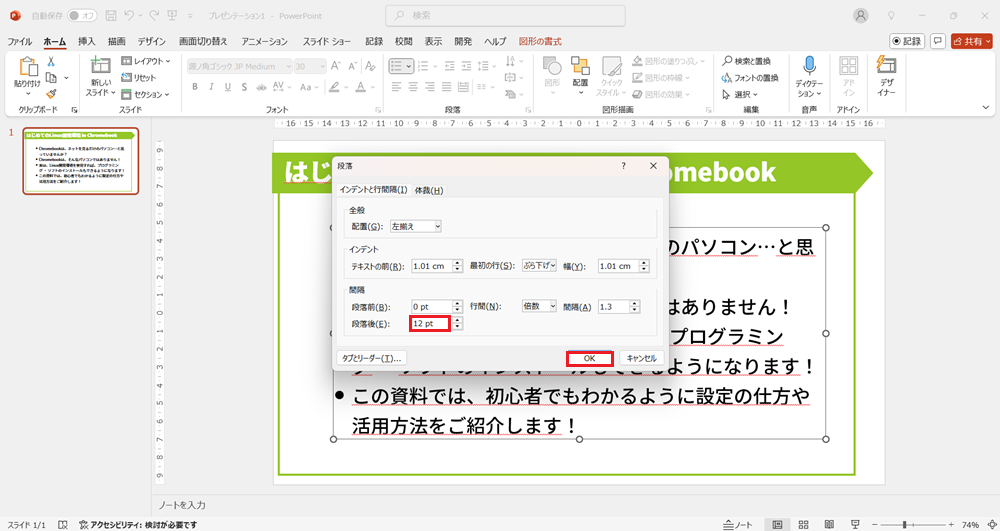Screen dimensions: 1000x531
Task: Click the Decrease list level icon
Action: [x=449, y=66]
